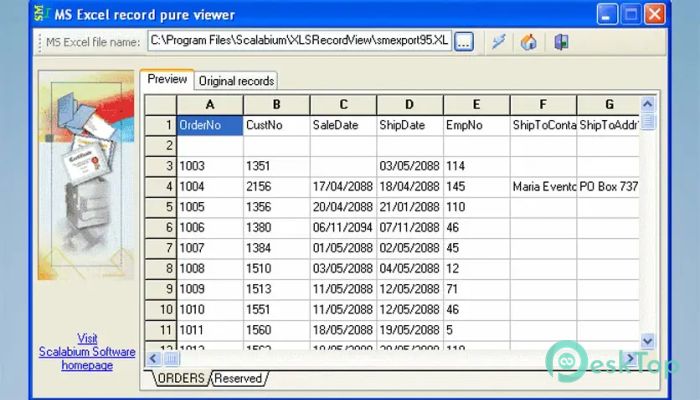Screen dimensions: 700x400
Task: Select cell with customer 2156
Action: (276, 187)
